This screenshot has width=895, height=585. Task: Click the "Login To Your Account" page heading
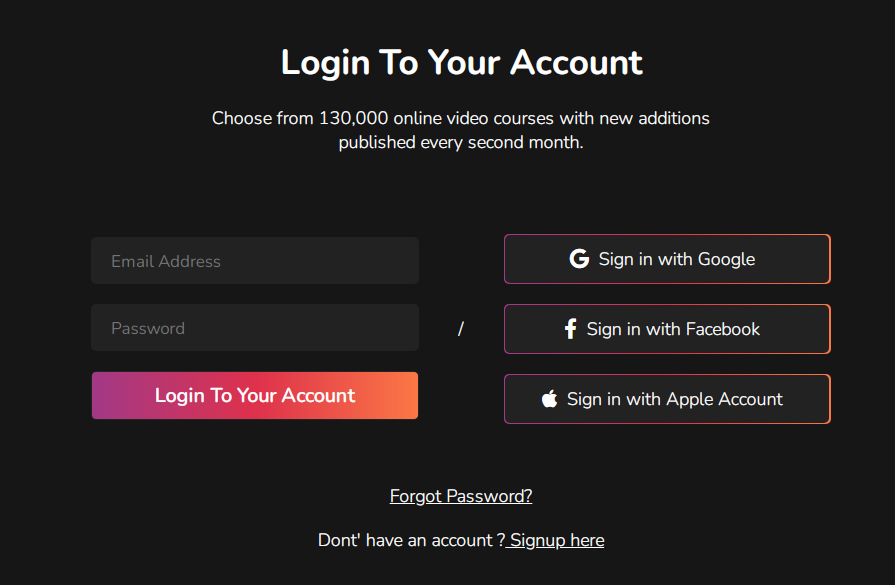[461, 62]
